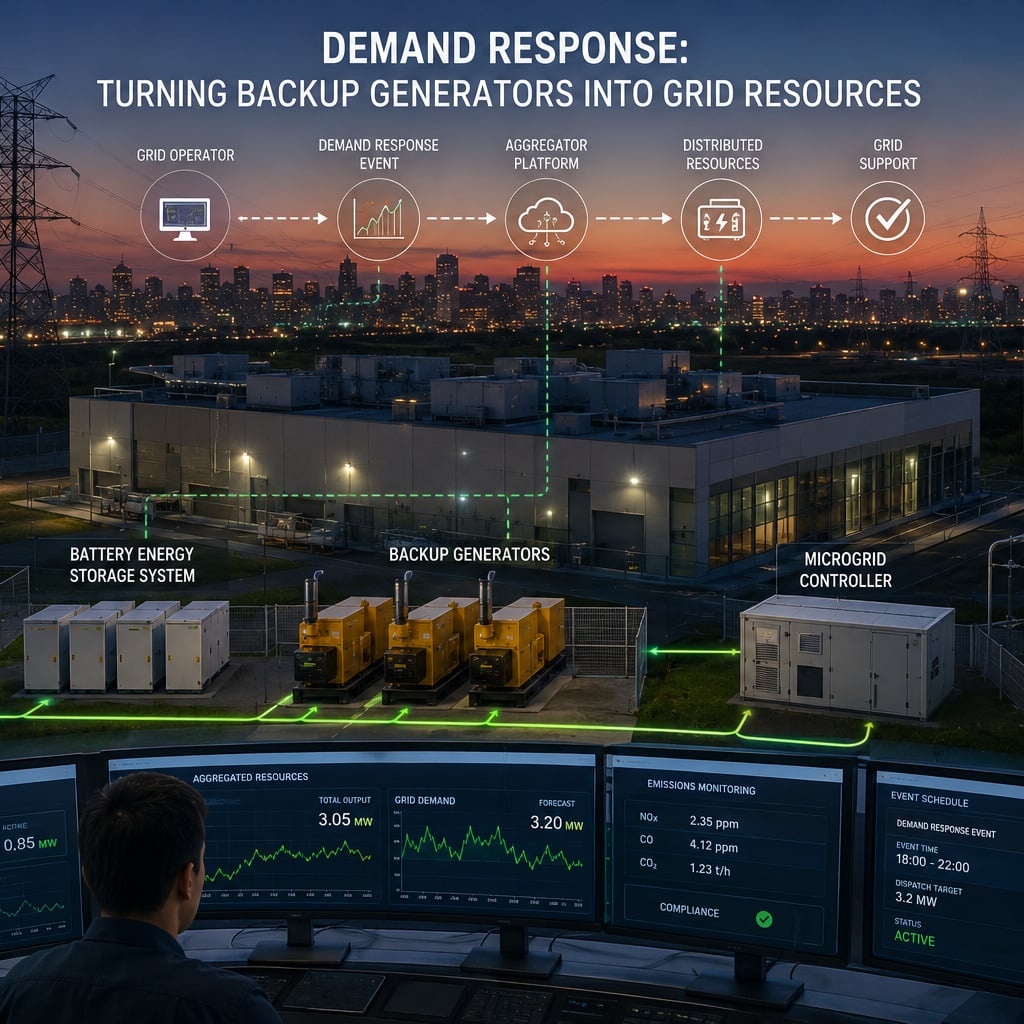The height and width of the screenshot is (1024, 1024).
Task: Click the 'DEMAND RESPONSE EVENT' schedule entry
Action: click(x=946, y=829)
